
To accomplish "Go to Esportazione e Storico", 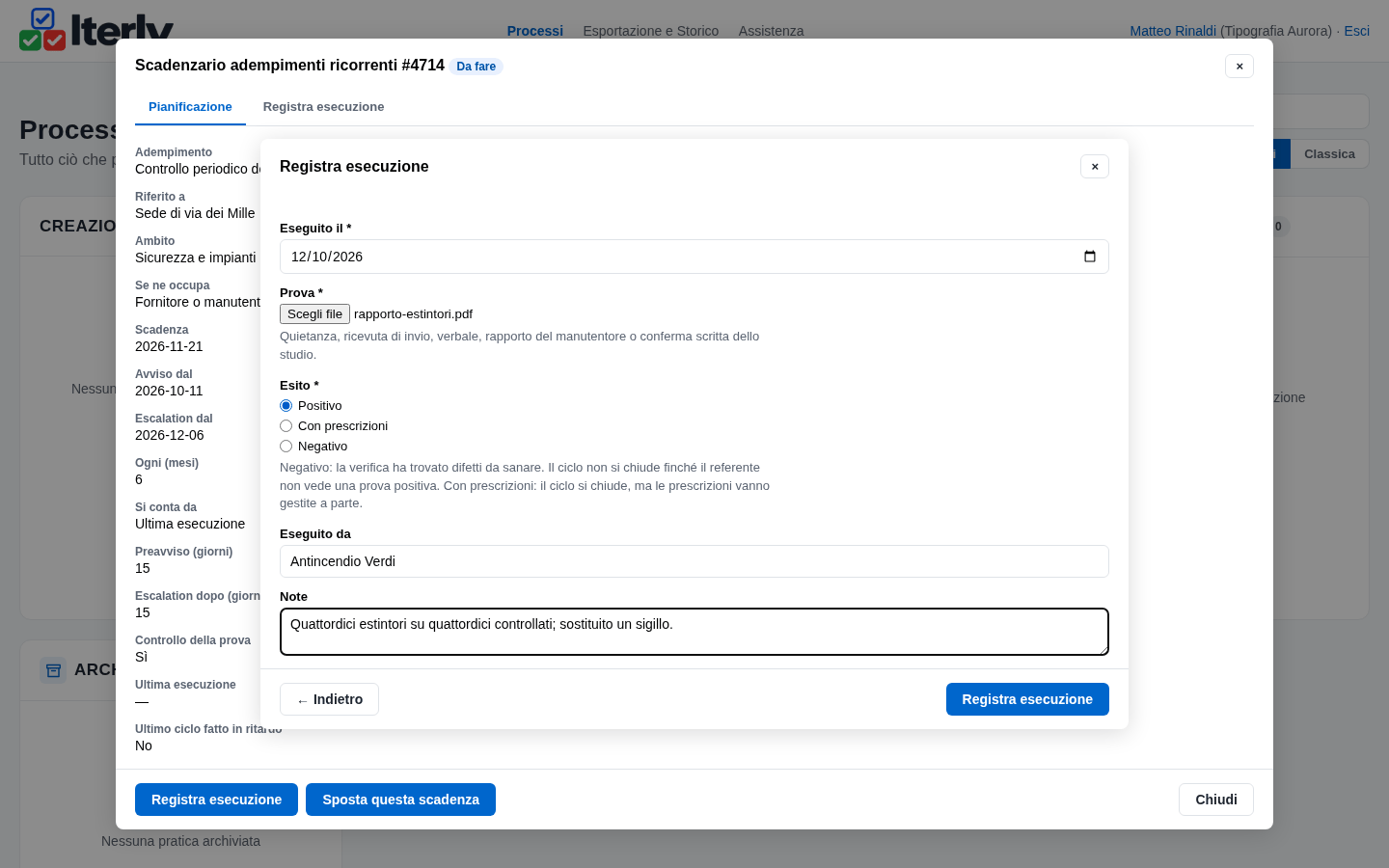I will [x=651, y=31].
